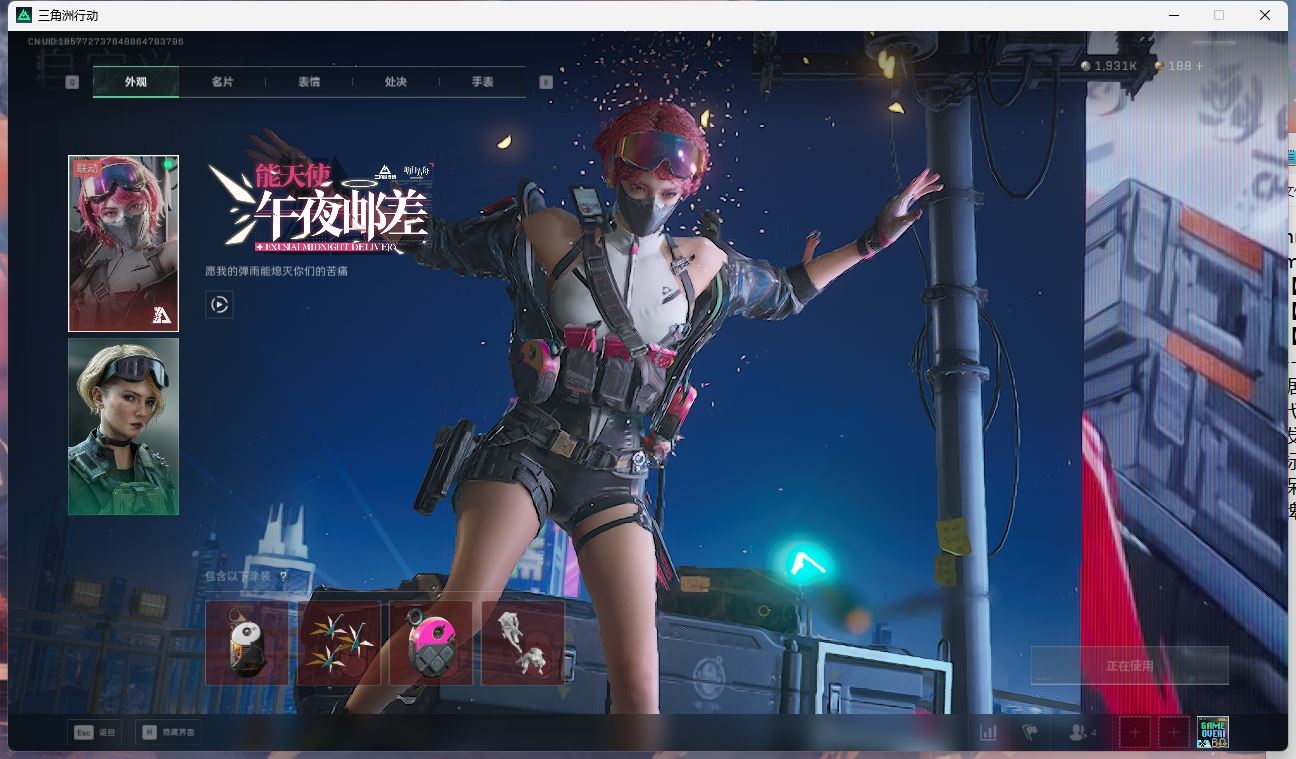Click the 正在使用 button
This screenshot has width=1296, height=759.
(x=1129, y=665)
